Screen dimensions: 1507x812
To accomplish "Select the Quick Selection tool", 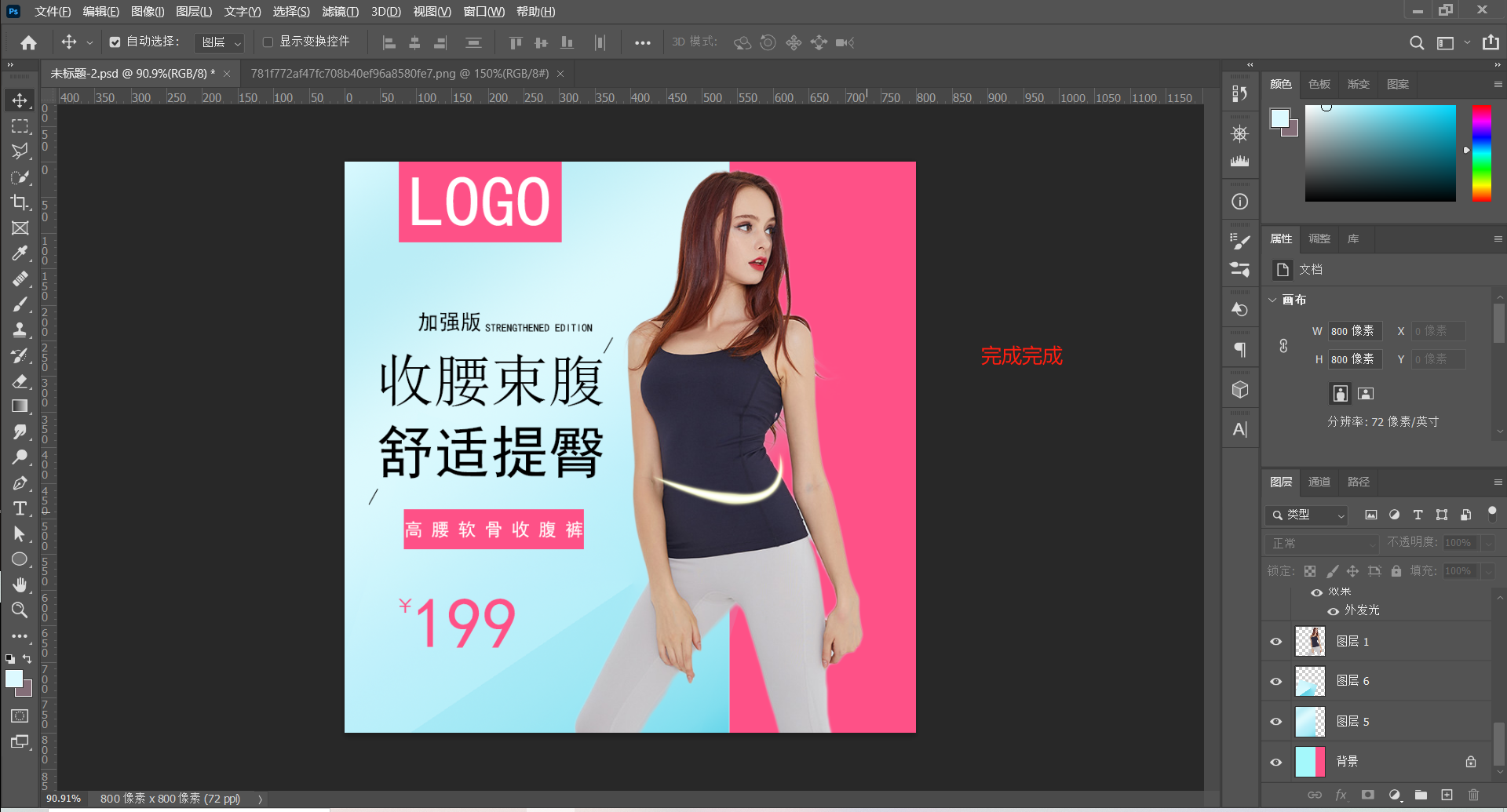I will point(20,177).
